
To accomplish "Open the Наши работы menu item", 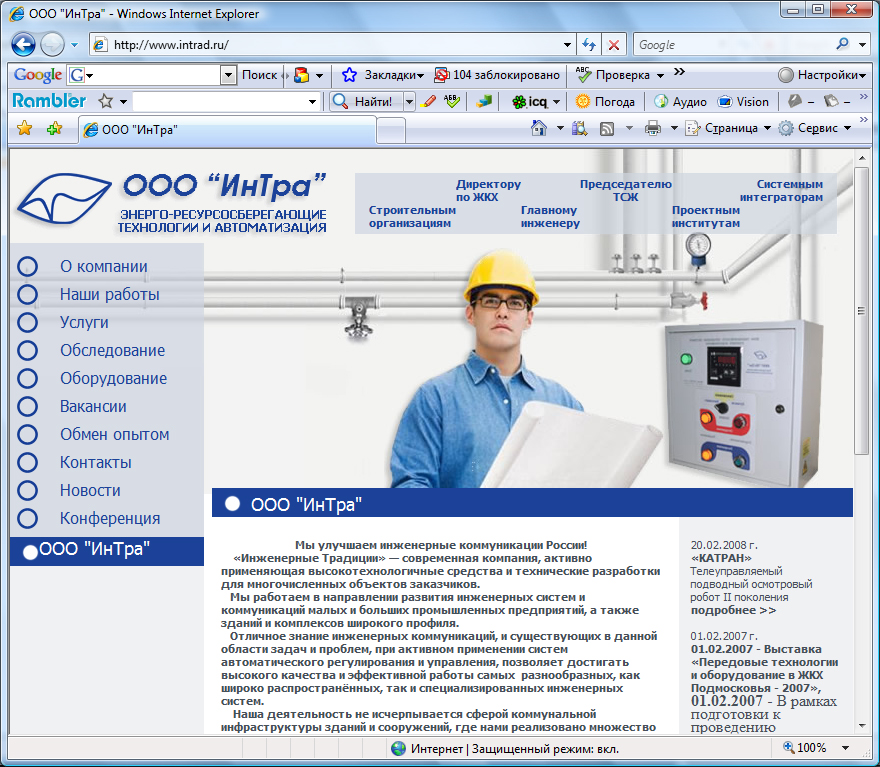I will click(x=109, y=294).
